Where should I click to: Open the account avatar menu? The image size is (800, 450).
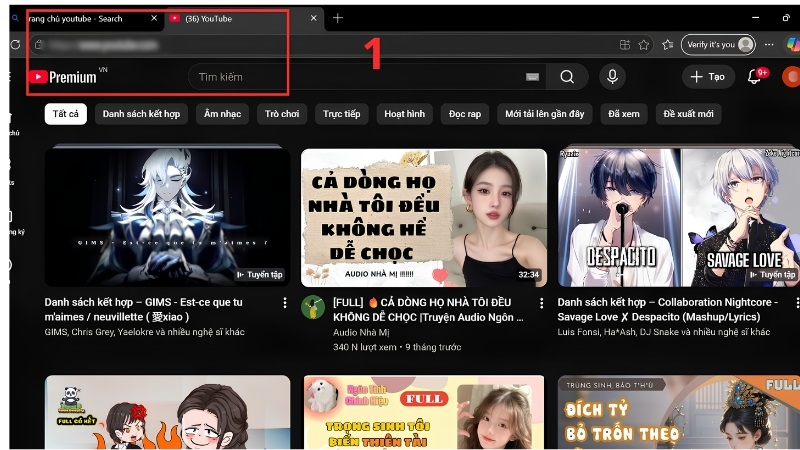(791, 77)
